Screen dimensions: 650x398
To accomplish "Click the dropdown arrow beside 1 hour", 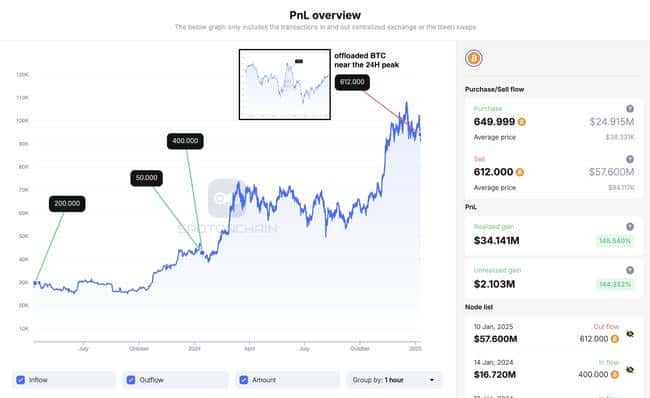I will 432,380.
